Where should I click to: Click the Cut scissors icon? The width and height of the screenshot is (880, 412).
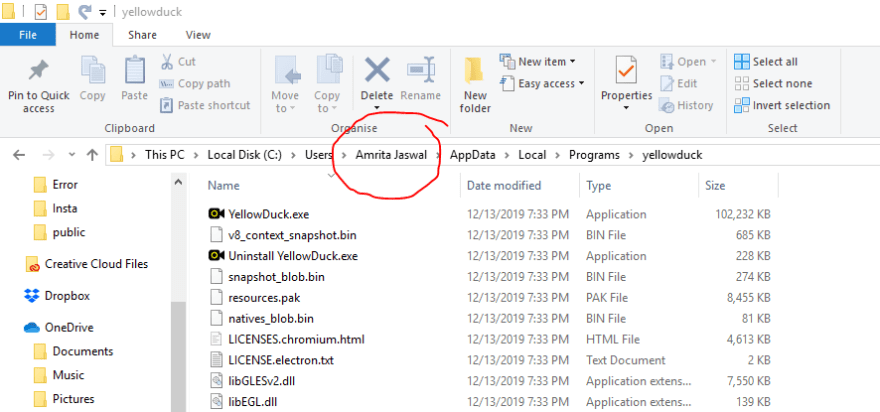click(x=167, y=61)
